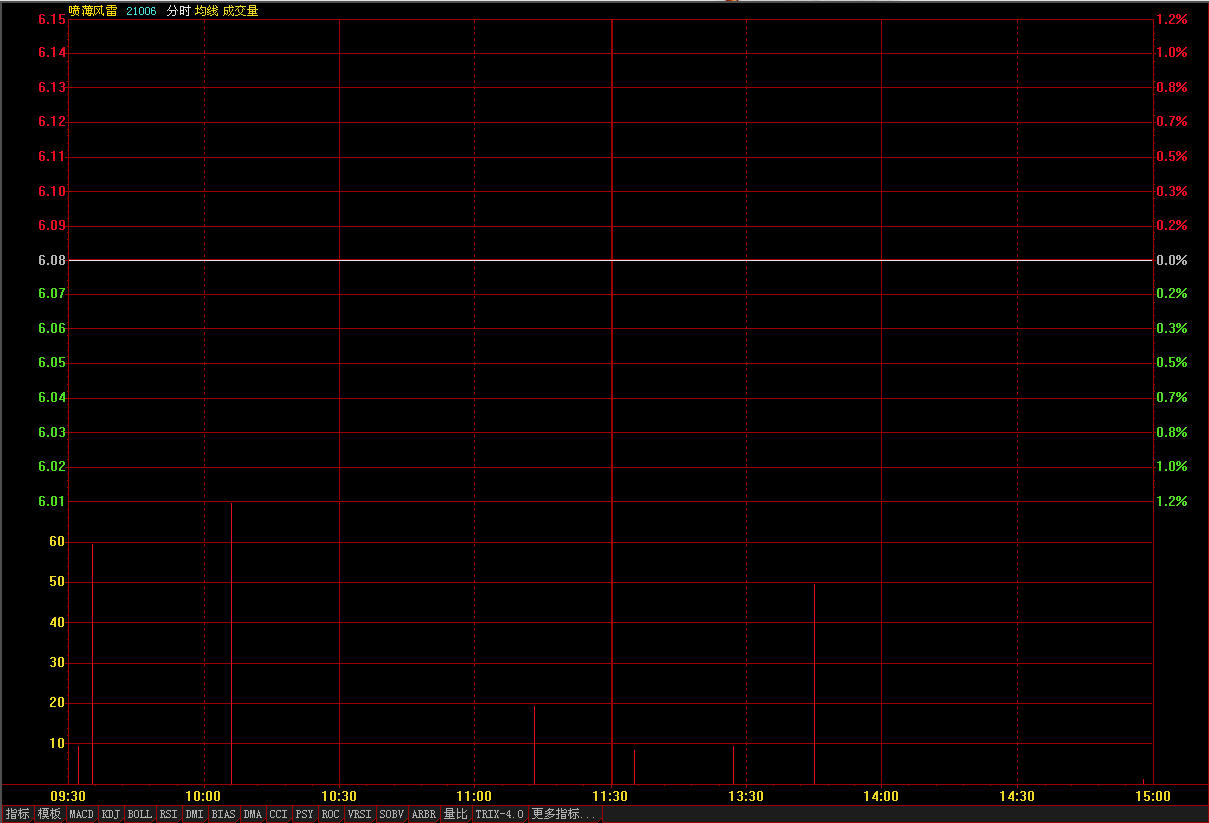The image size is (1209, 823).
Task: Show the 量比 volume ratio tab
Action: pos(456,814)
